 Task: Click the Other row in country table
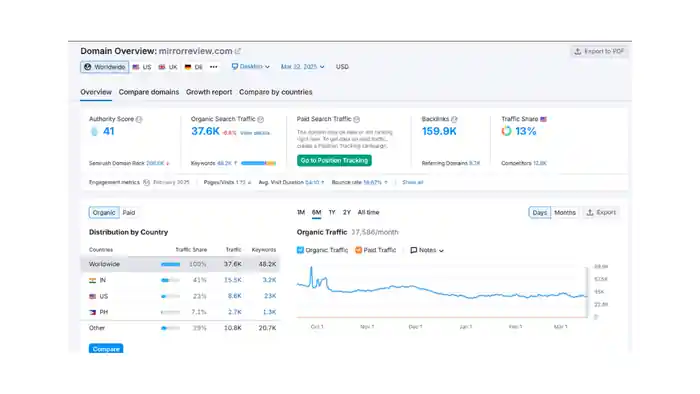coord(180,328)
